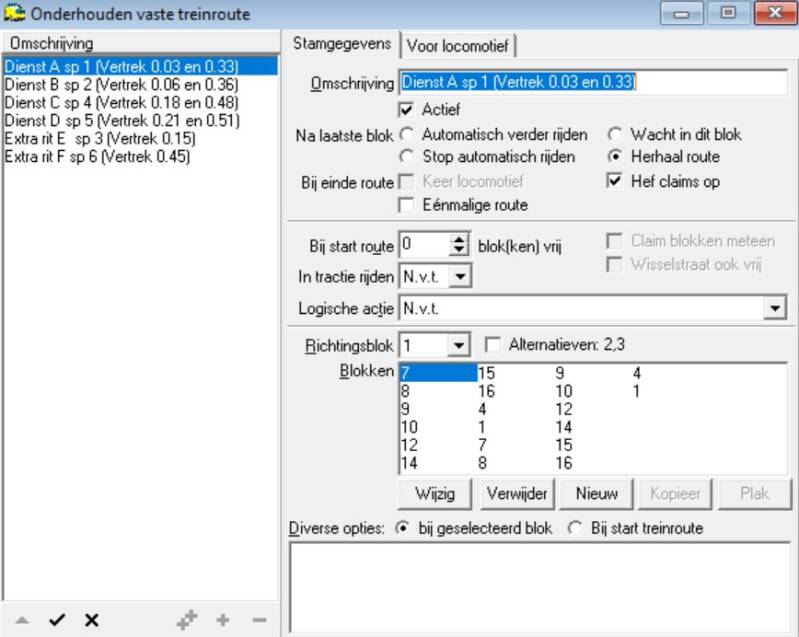The width and height of the screenshot is (799, 637).
Task: Select block 12 in first Blokken column
Action: click(409, 445)
